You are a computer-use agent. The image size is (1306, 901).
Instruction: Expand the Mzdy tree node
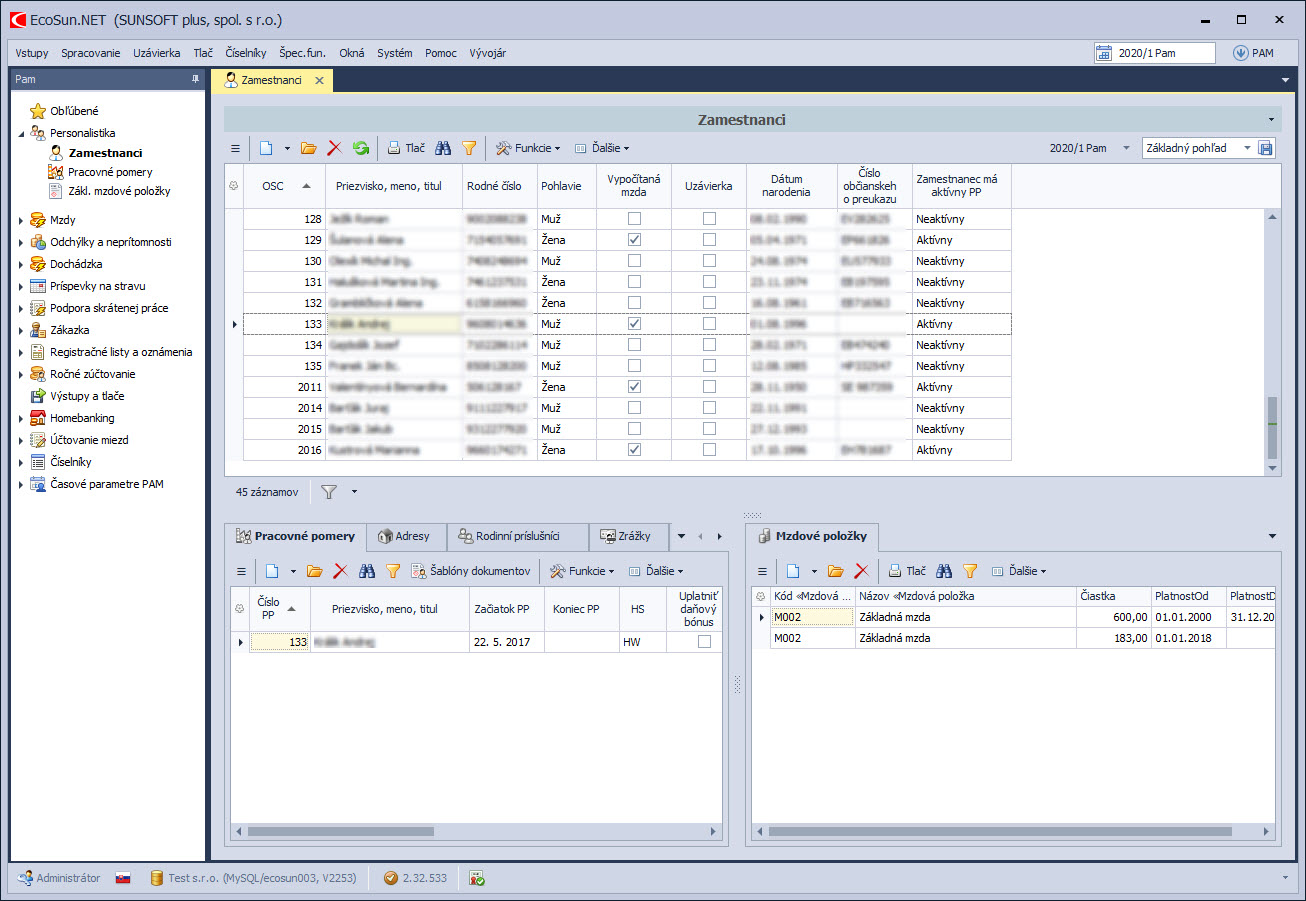(x=21, y=220)
